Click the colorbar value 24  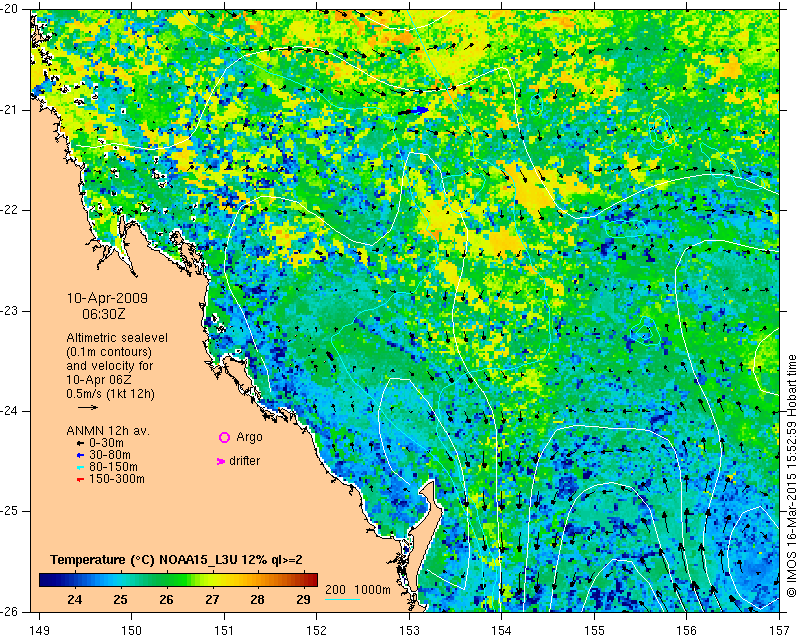click(x=74, y=599)
